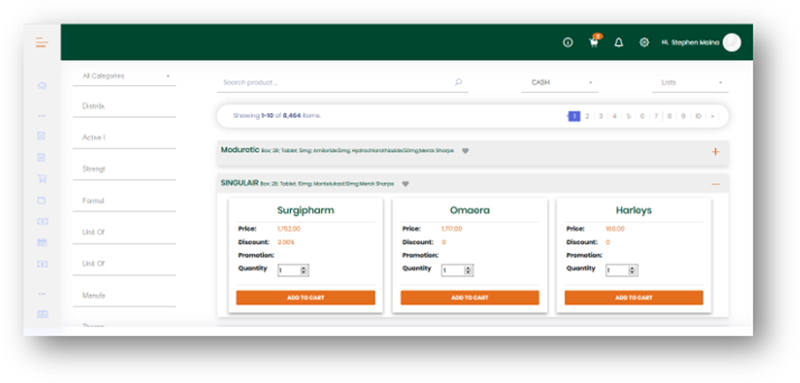Go to page 2

[x=587, y=116]
